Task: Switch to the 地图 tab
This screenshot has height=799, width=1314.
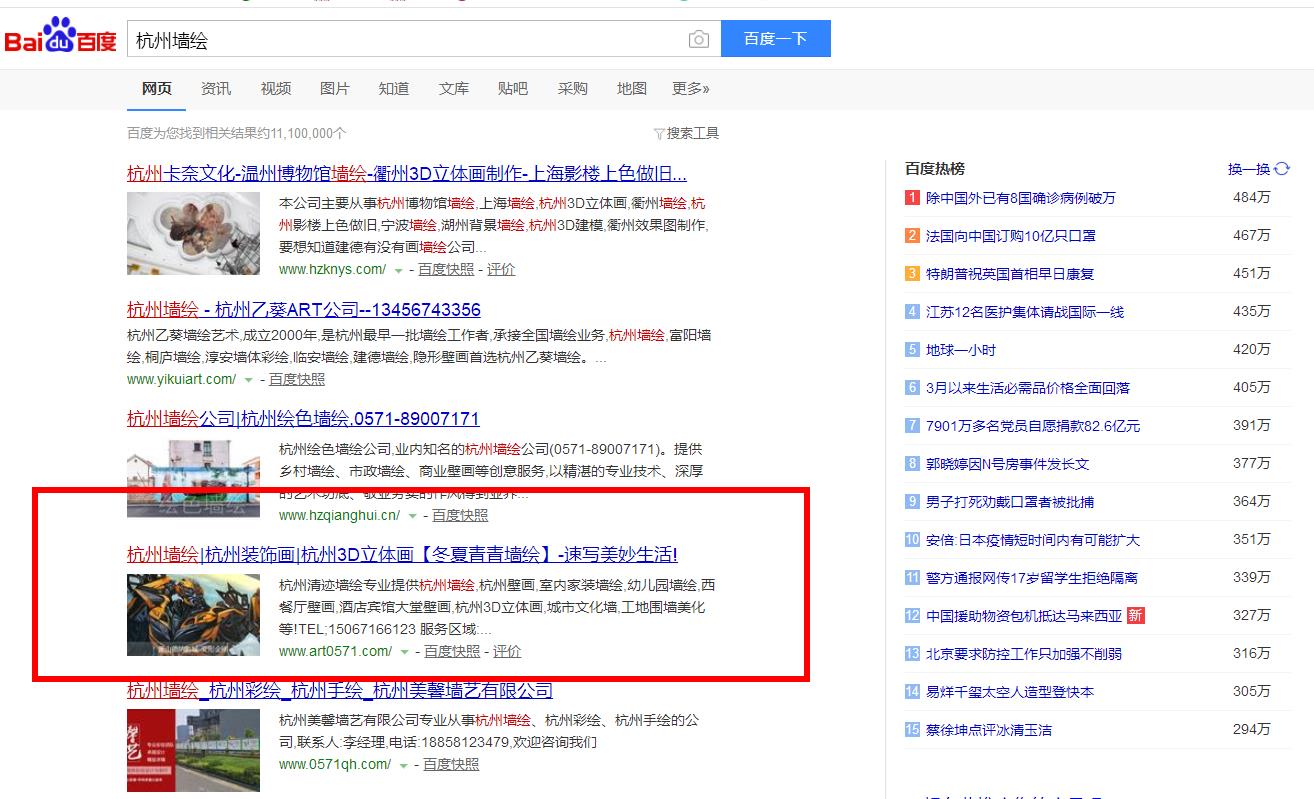Action: [632, 89]
